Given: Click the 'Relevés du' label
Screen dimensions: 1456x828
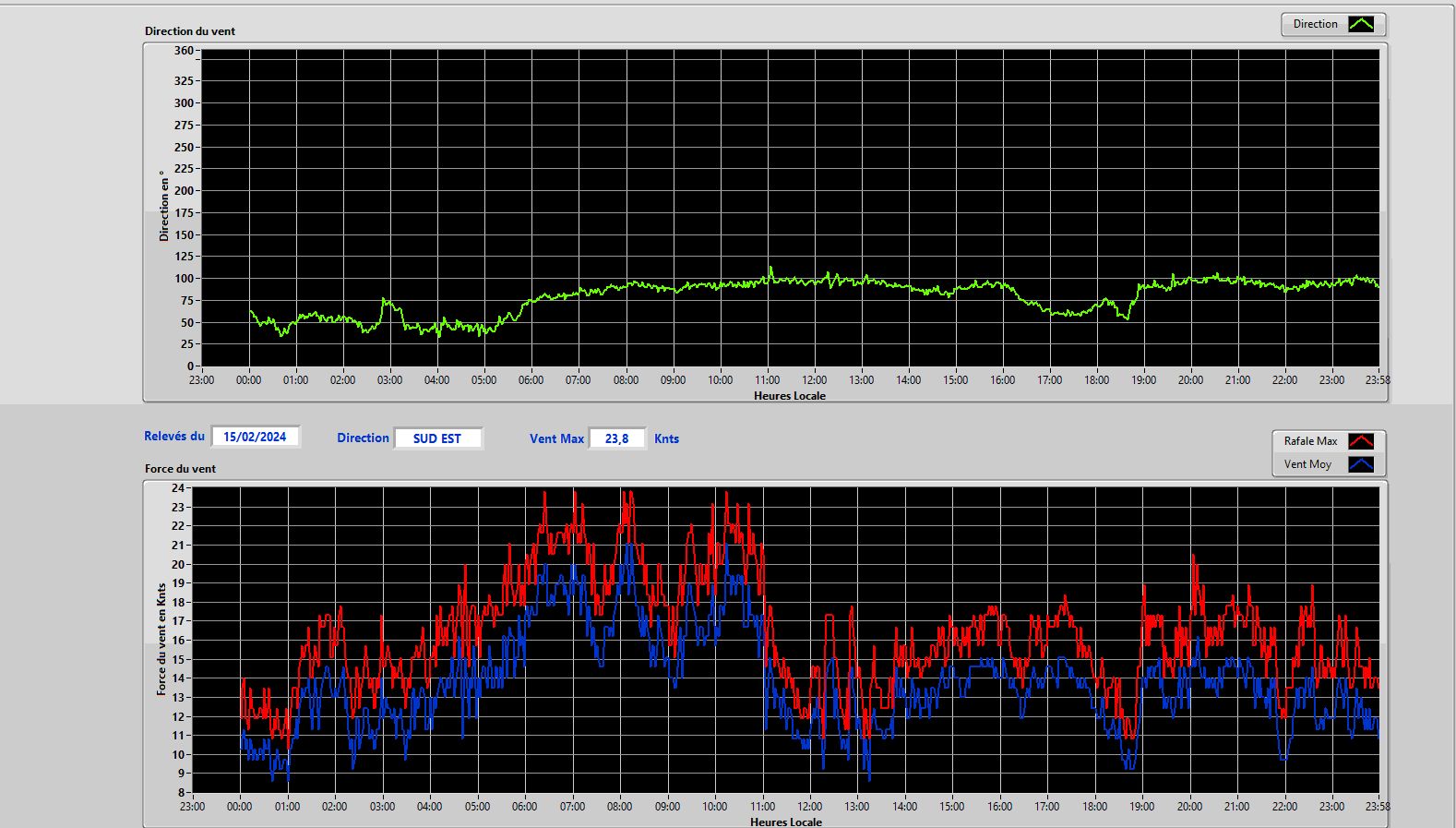Looking at the screenshot, I should [174, 437].
